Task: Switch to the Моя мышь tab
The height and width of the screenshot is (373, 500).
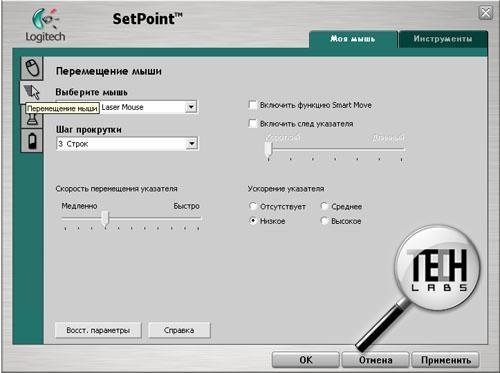Action: coord(353,39)
